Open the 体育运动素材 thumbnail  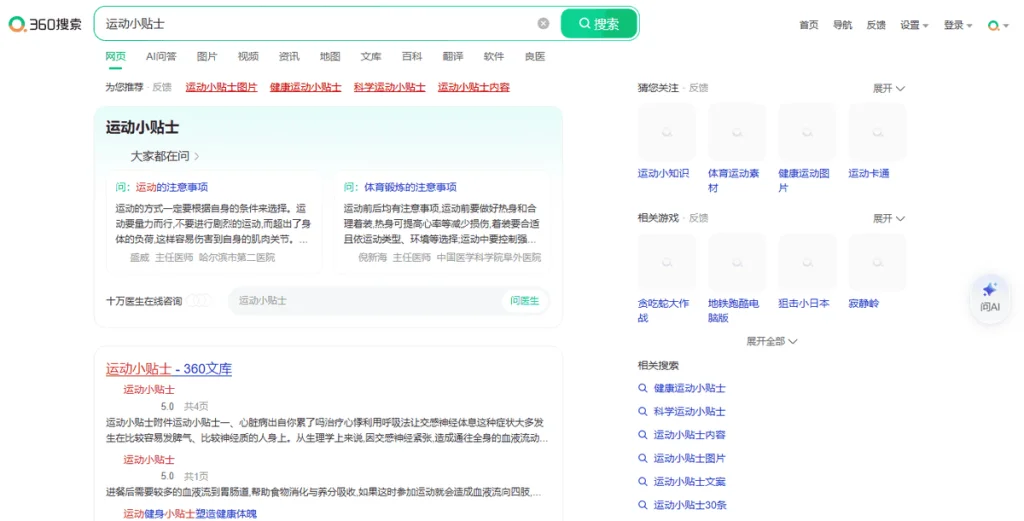pos(737,133)
